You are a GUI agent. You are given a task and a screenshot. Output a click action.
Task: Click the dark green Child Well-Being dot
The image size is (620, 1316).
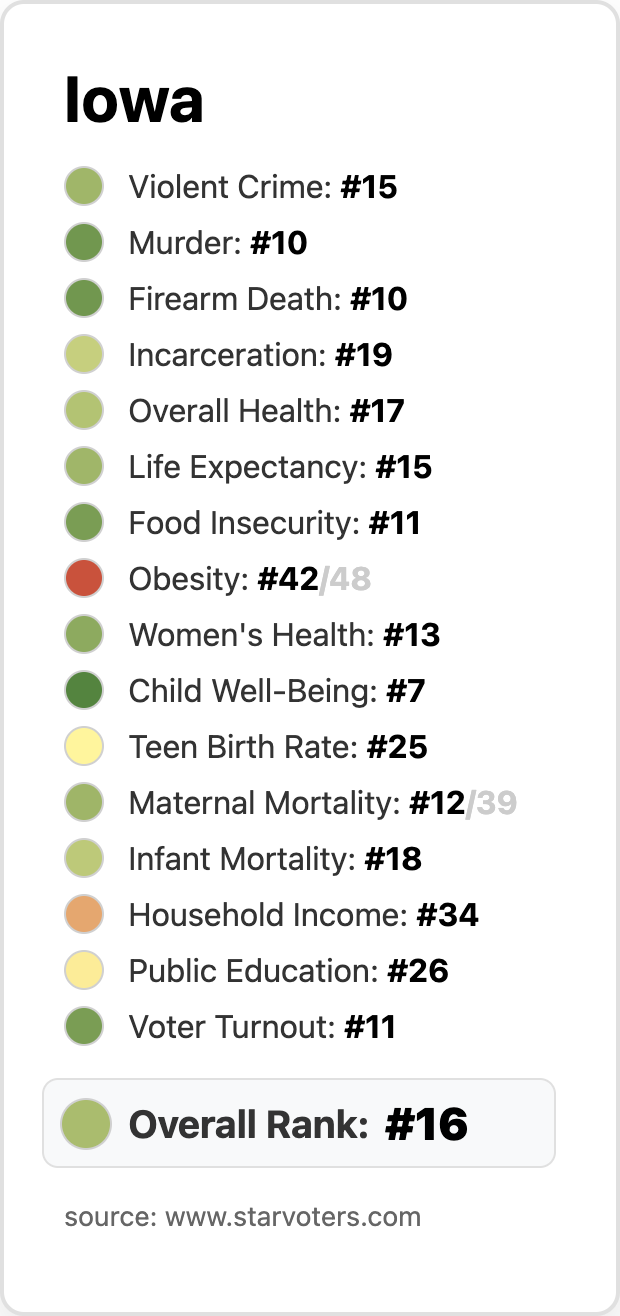coord(84,691)
